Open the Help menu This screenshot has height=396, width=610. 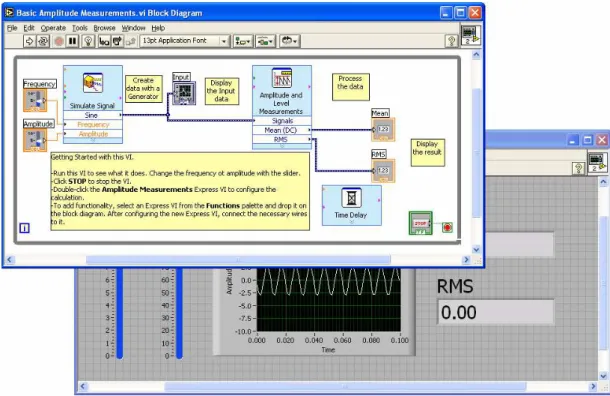coord(158,28)
